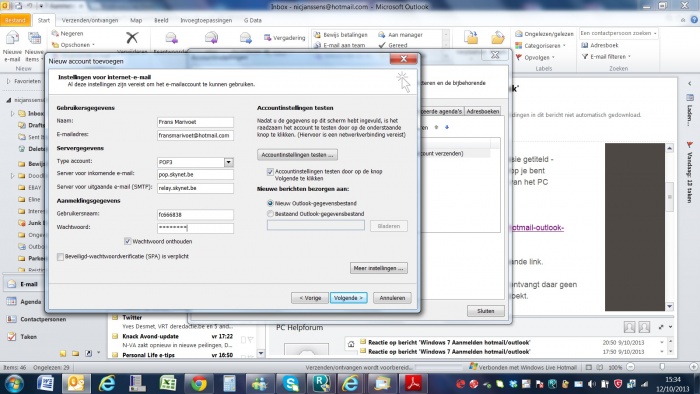Click the Adobe Reader icon in the taskbar
700x394 pixels.
[x=413, y=383]
